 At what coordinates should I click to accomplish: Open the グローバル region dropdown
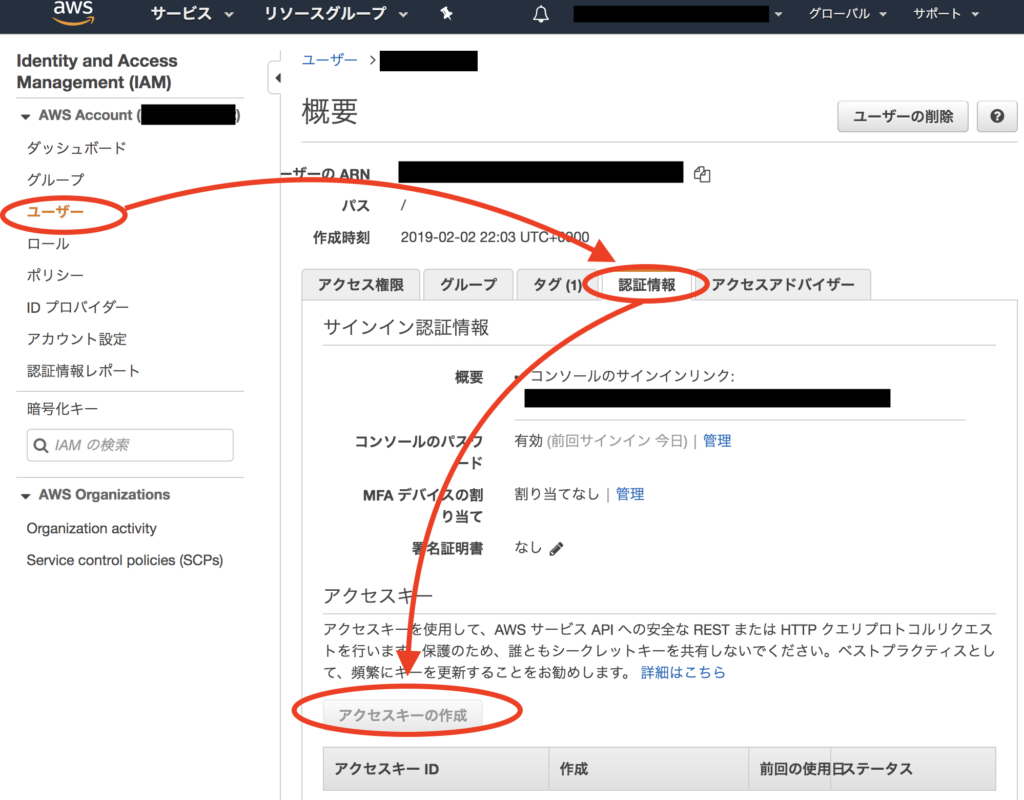coord(847,14)
